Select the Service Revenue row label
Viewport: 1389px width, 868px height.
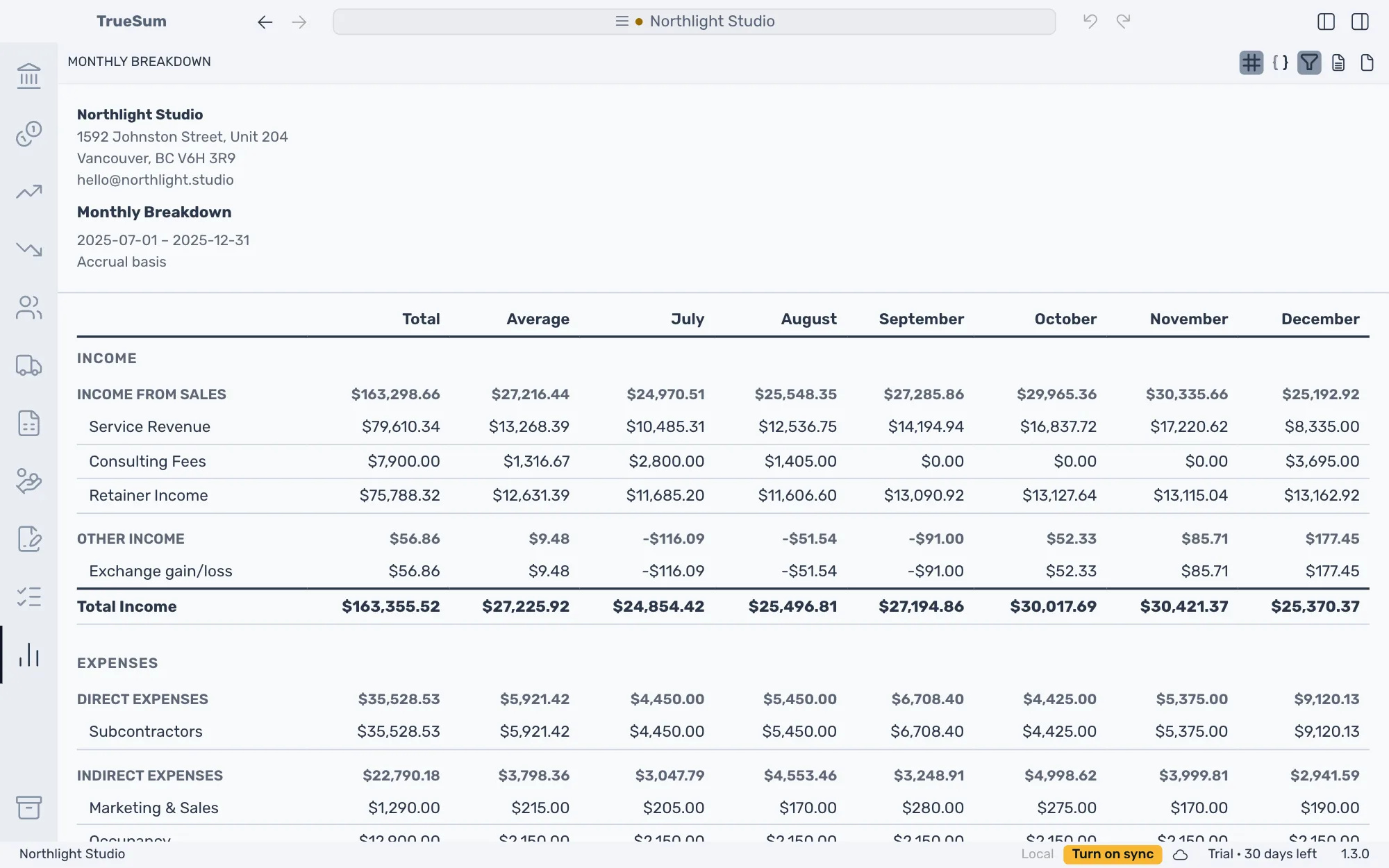[149, 427]
